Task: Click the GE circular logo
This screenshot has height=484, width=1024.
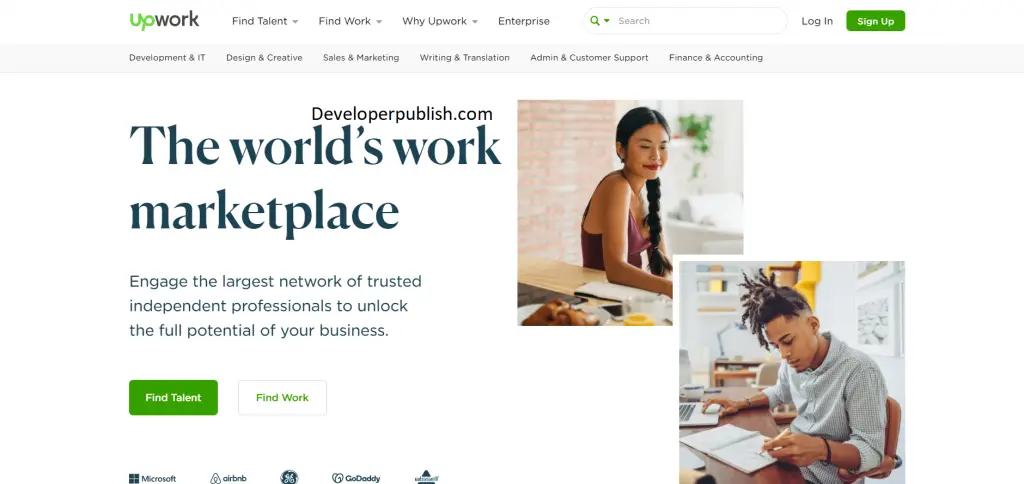Action: coord(289,477)
